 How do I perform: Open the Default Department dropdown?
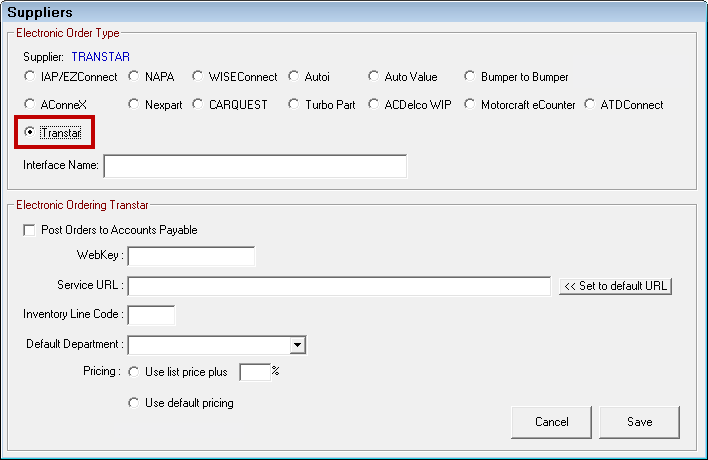297,345
